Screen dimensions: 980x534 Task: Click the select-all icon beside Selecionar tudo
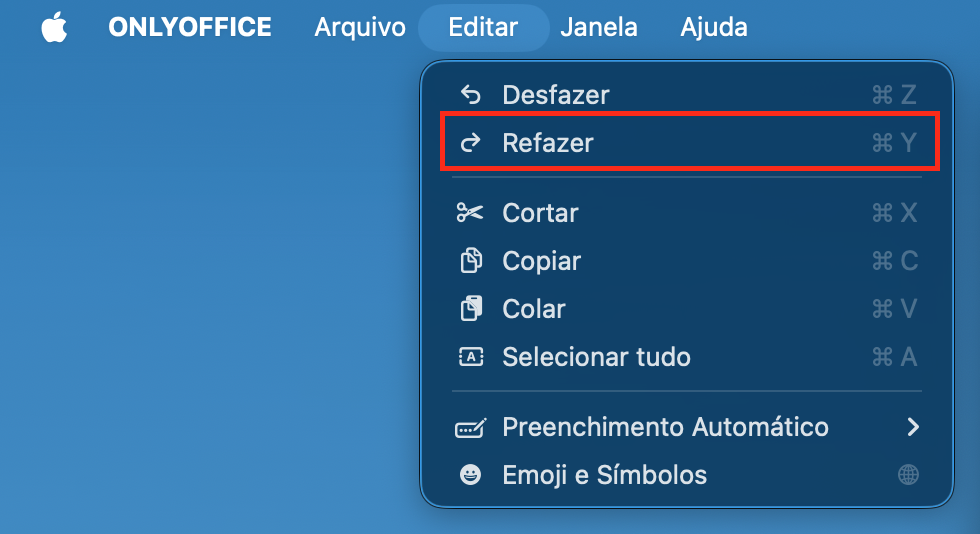(471, 356)
